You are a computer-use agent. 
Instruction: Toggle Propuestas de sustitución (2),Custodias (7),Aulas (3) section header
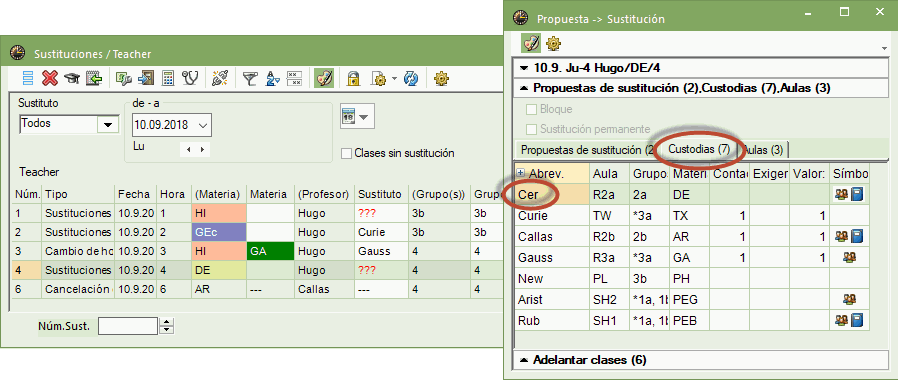[x=700, y=88]
